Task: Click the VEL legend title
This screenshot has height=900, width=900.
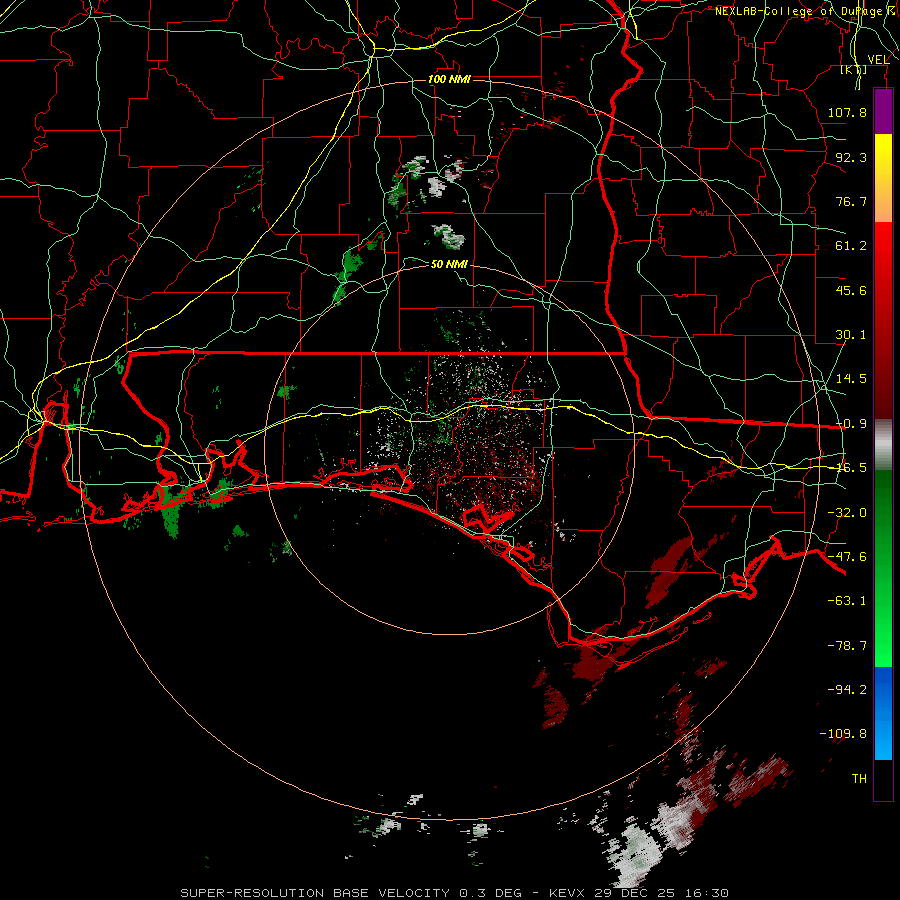Action: (x=878, y=60)
